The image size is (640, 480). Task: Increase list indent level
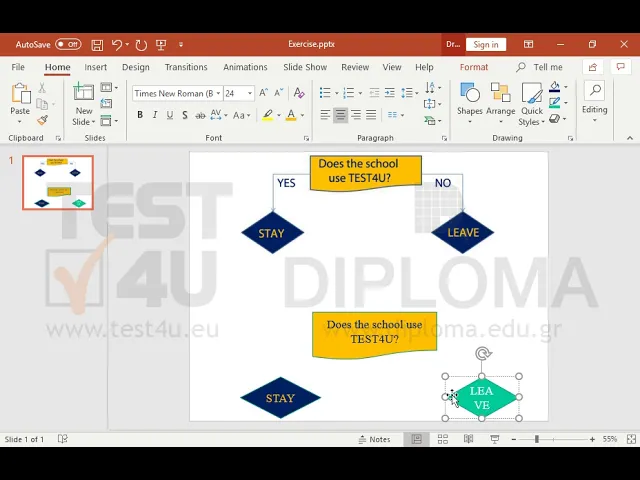coord(390,93)
